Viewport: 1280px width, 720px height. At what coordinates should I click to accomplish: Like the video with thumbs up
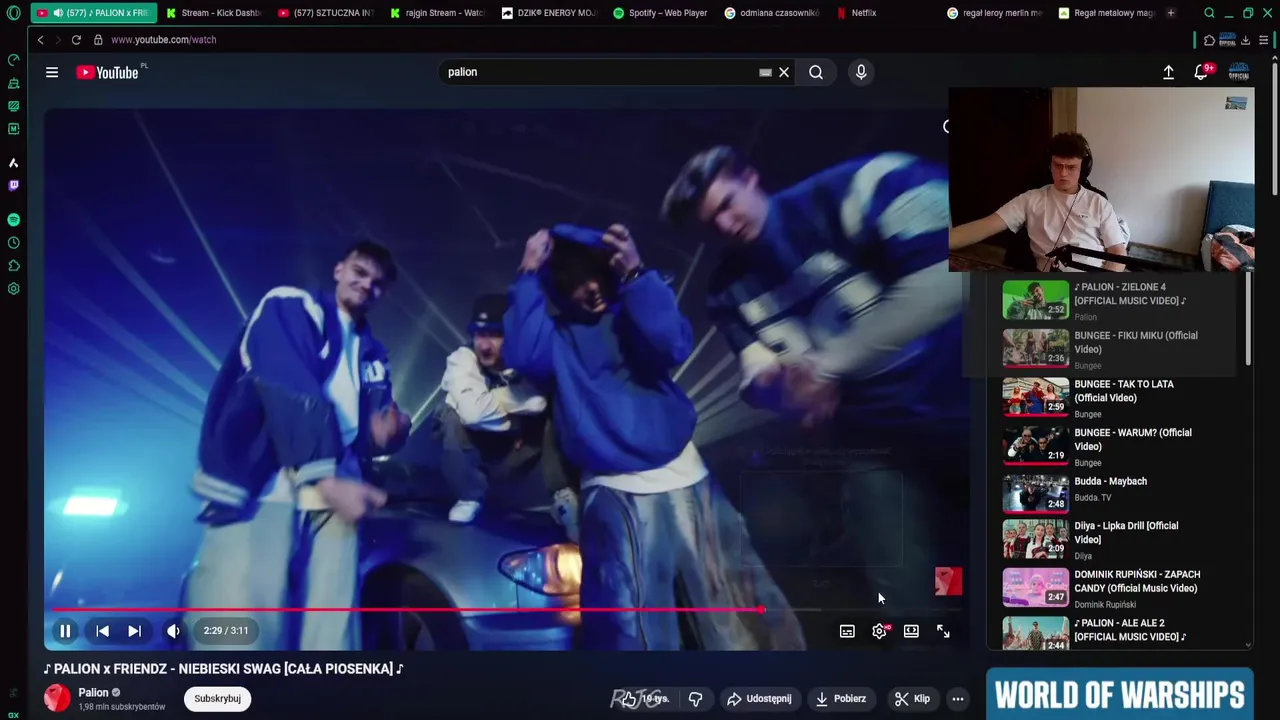[645, 699]
